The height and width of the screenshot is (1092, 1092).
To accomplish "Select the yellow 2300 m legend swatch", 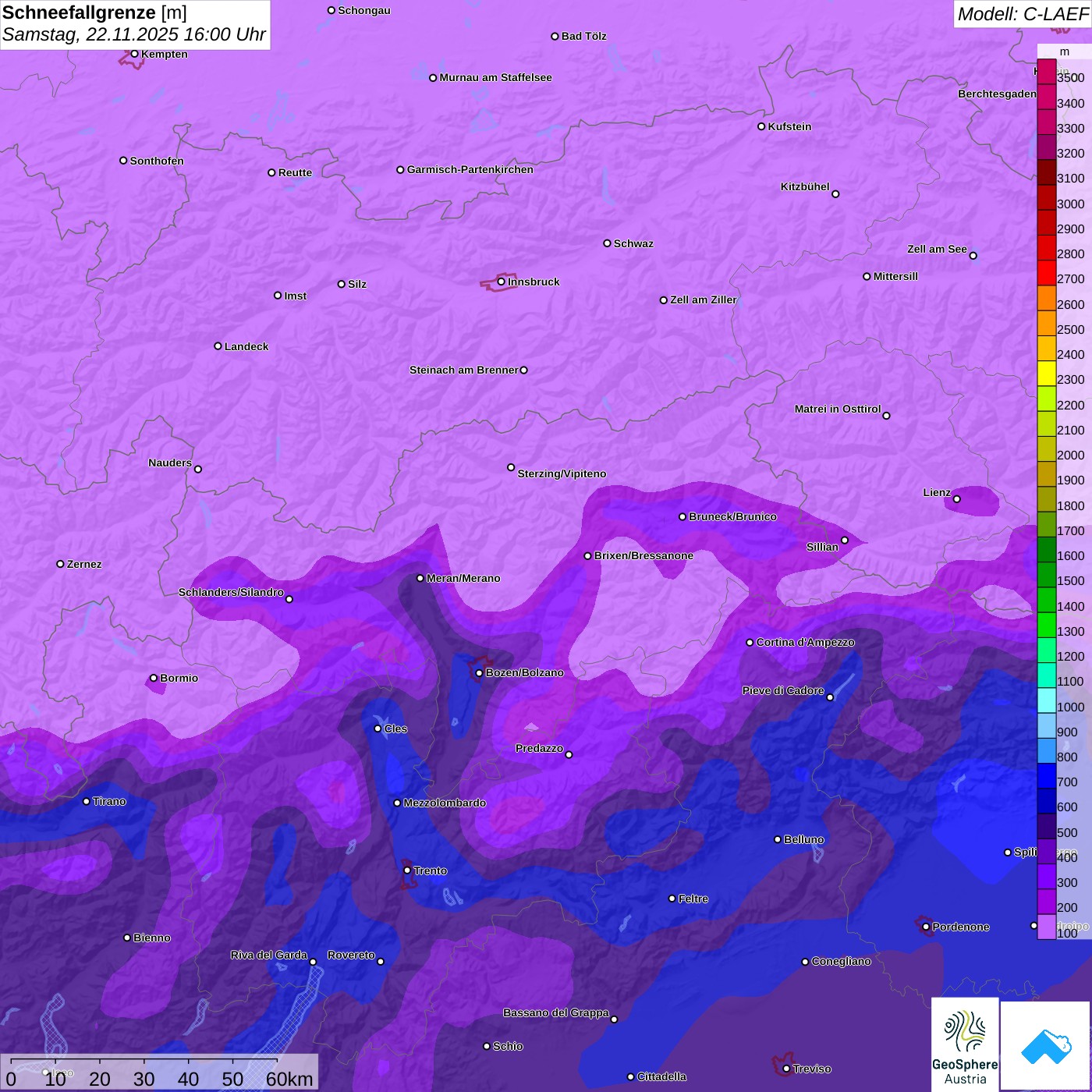I will [x=1046, y=374].
